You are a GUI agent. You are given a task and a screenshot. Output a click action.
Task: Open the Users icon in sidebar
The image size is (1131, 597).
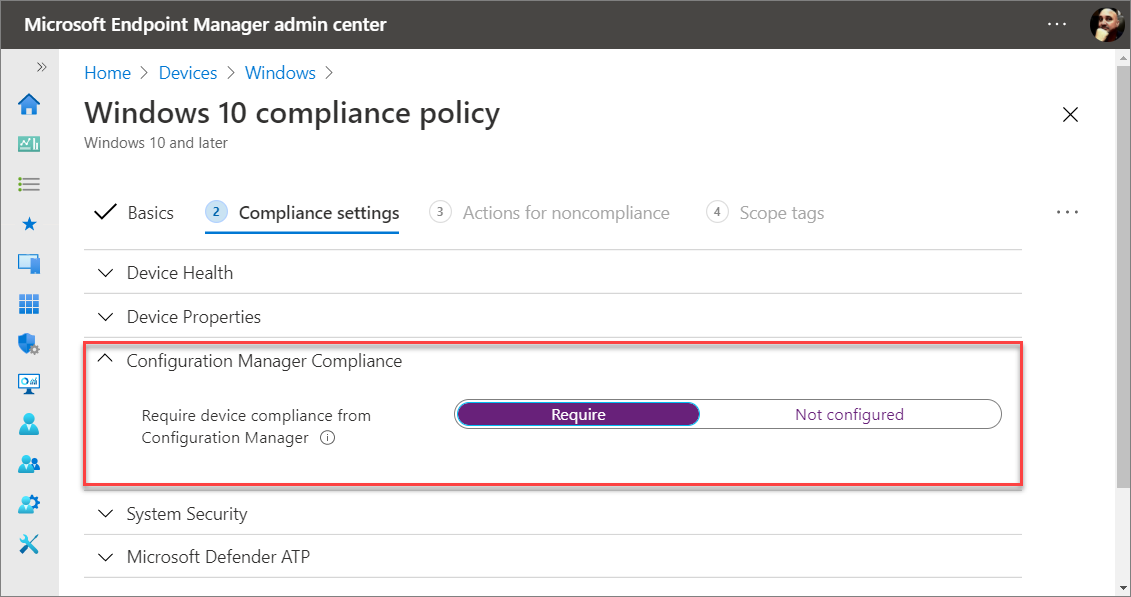(29, 424)
